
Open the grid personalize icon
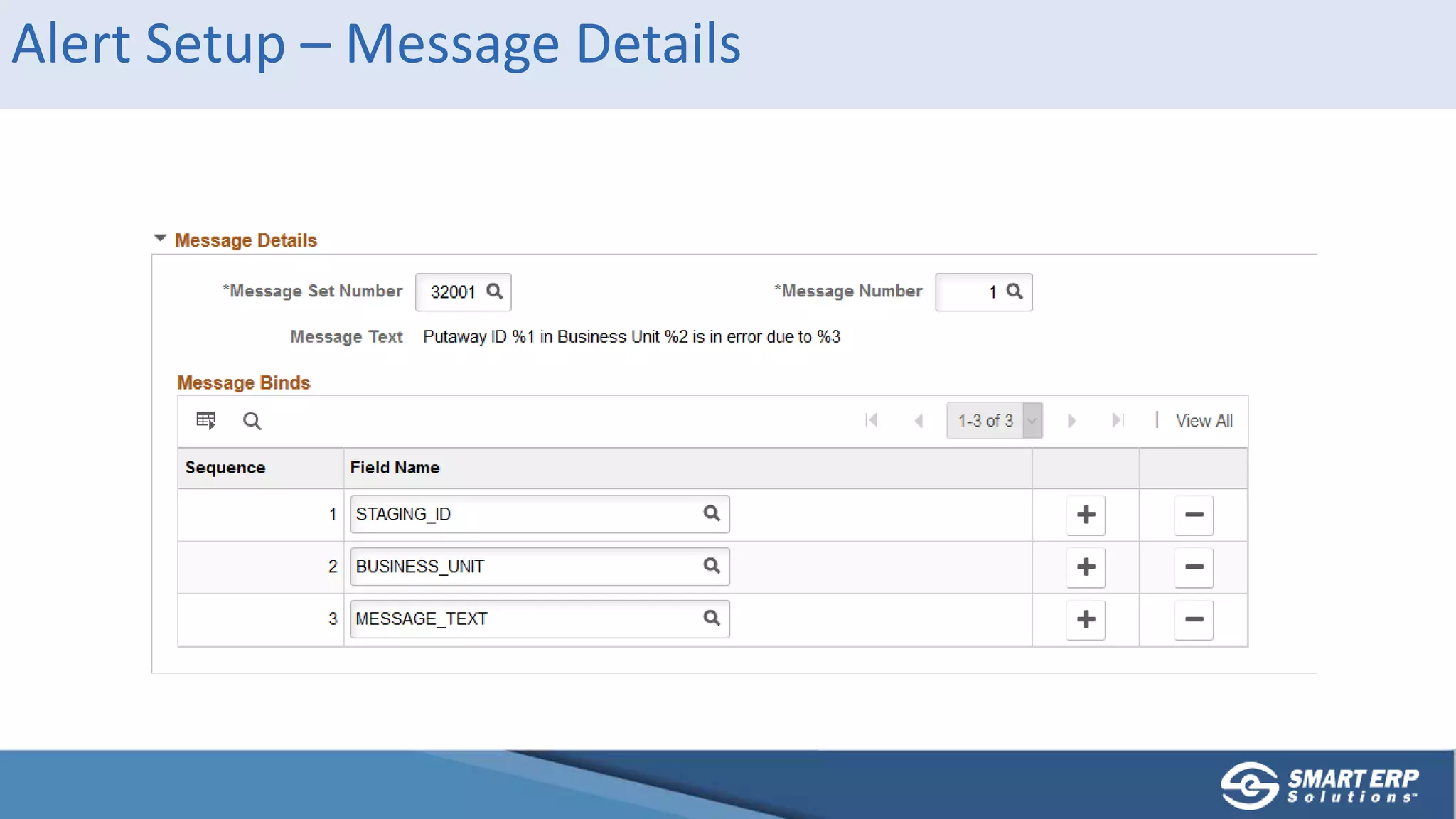coord(205,421)
